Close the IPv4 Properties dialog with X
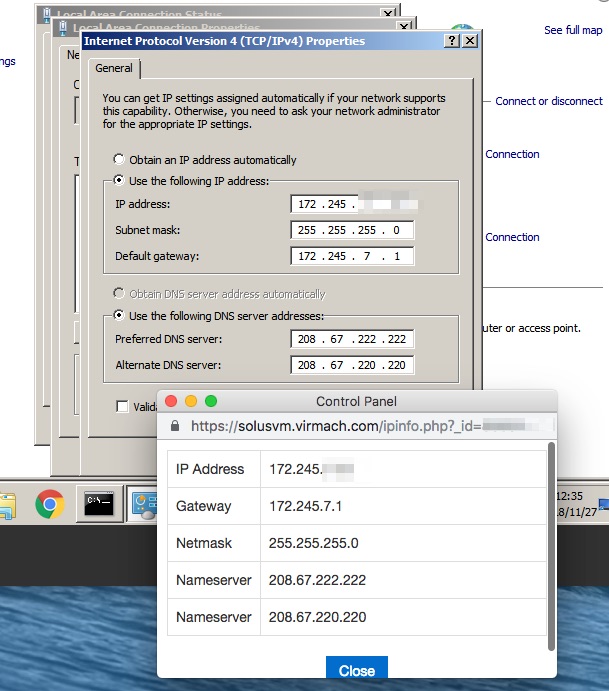The image size is (609, 691). click(x=470, y=41)
